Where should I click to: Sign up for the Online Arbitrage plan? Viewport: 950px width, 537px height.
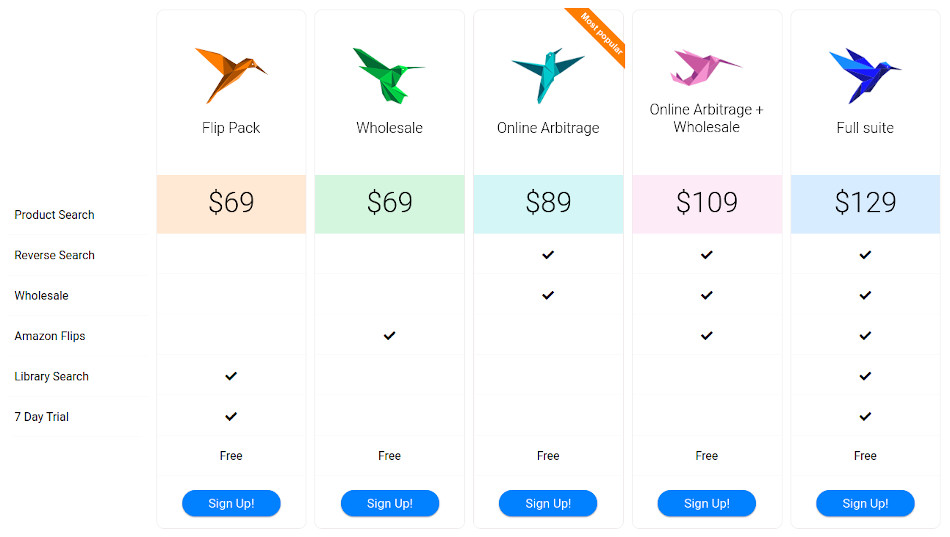[548, 503]
